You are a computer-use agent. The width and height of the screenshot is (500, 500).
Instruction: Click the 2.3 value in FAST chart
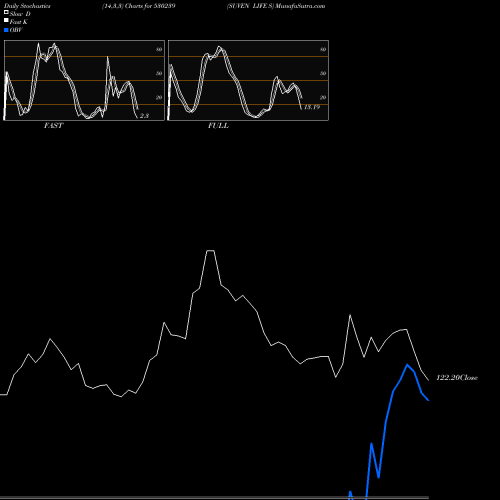click(x=144, y=116)
